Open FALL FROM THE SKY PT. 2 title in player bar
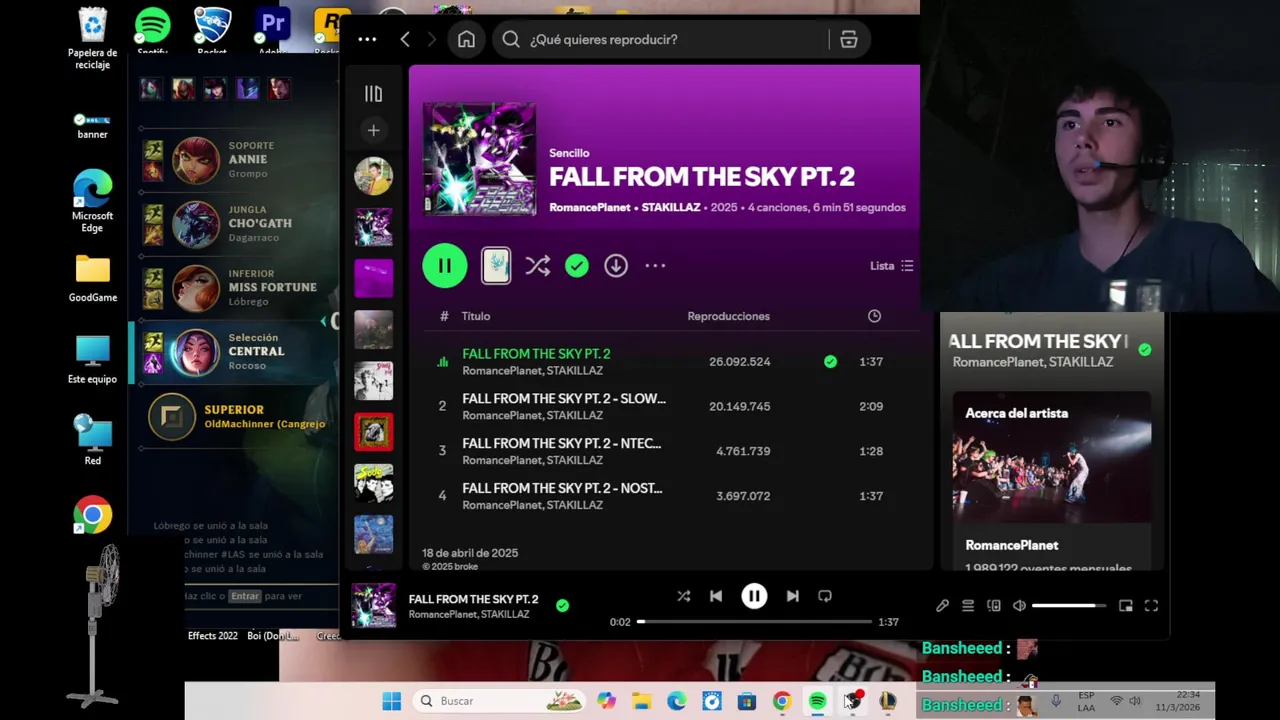This screenshot has height=720, width=1280. [473, 599]
